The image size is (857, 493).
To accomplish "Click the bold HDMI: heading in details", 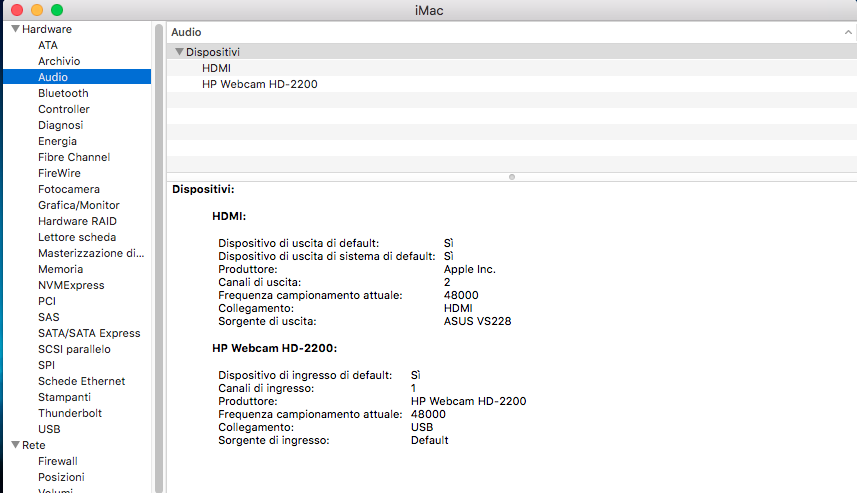I will (229, 216).
